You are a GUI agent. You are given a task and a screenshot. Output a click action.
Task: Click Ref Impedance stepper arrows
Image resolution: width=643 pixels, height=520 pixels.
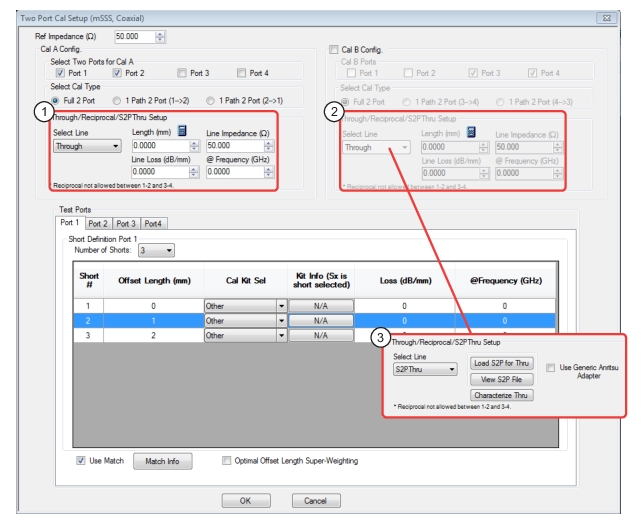160,36
